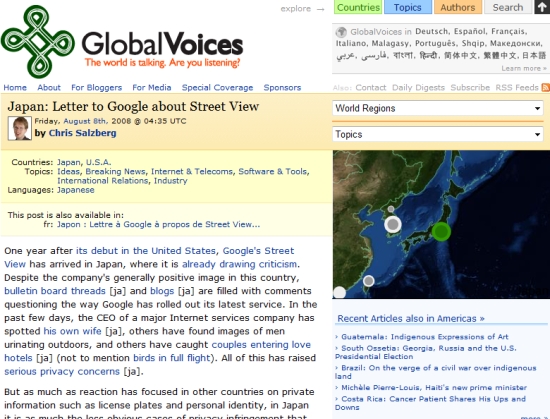Screen dimensions: 550x419
Task: Open Michèle Pierre-Louis article
Action: [x=434, y=387]
